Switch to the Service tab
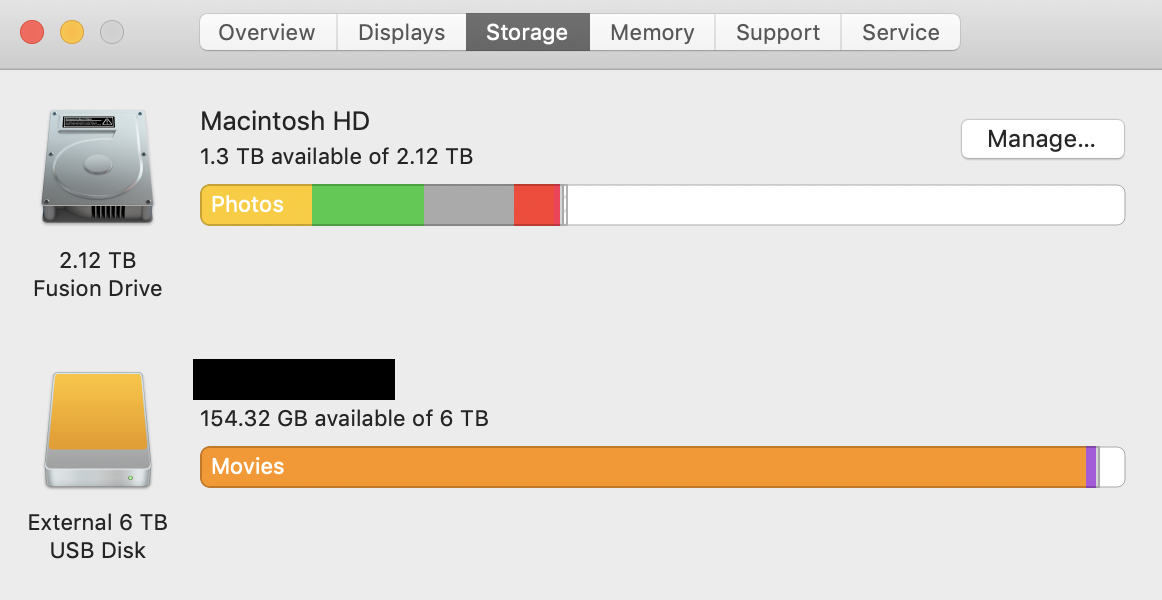The height and width of the screenshot is (600, 1162). click(900, 32)
